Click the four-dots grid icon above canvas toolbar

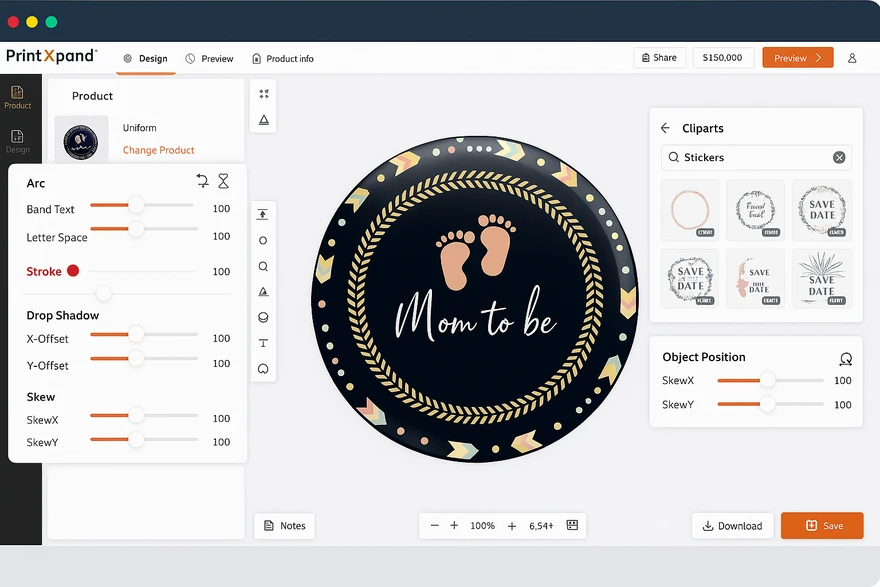pyautogui.click(x=264, y=94)
